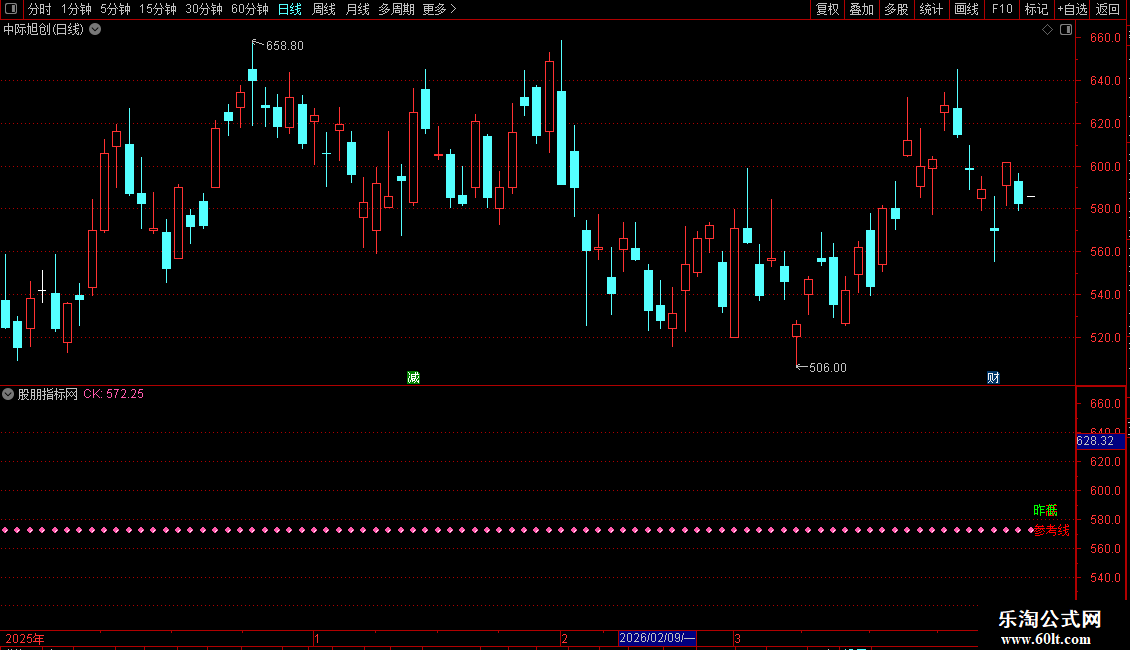Screen dimensions: 1130x650
Task: Switch to 周线 weekly chart
Action: pos(324,9)
